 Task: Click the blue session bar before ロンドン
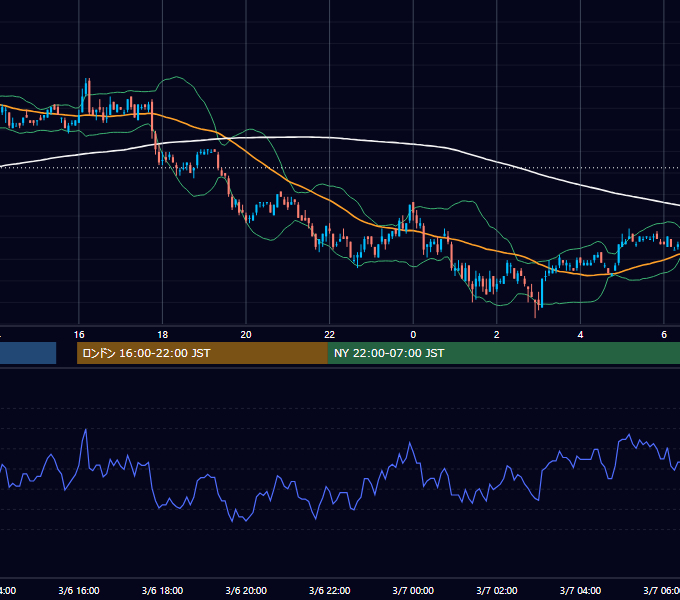[x=28, y=353]
